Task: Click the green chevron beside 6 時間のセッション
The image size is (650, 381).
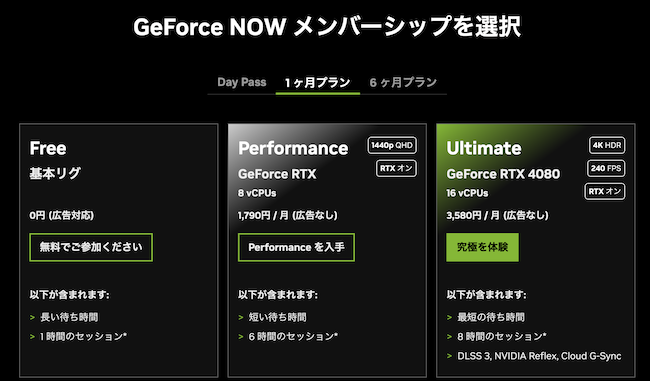Action: click(241, 337)
